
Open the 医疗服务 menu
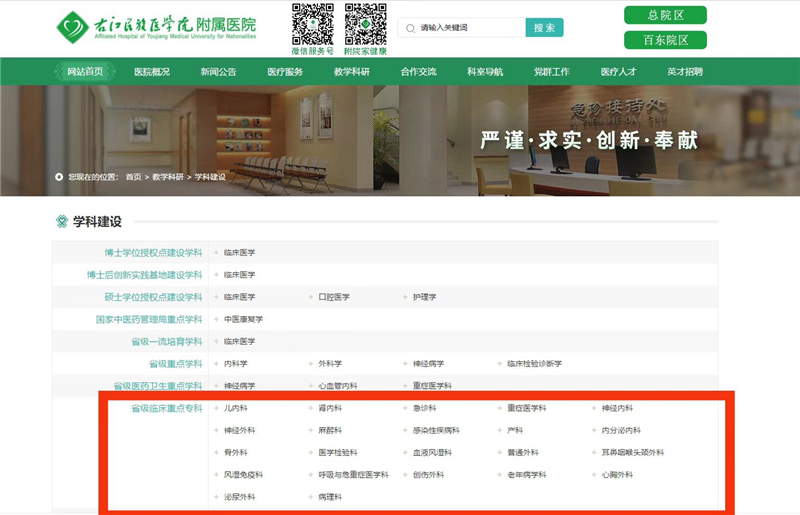(x=285, y=72)
